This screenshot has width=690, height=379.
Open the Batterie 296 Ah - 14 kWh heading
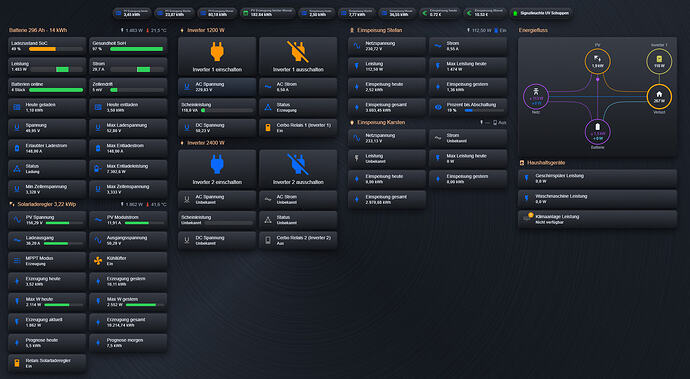[38, 30]
